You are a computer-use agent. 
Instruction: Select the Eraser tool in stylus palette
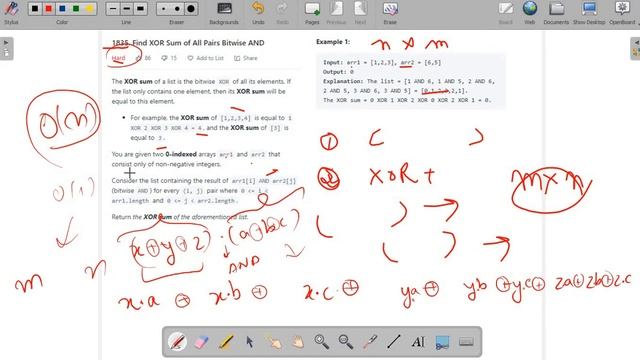201,342
